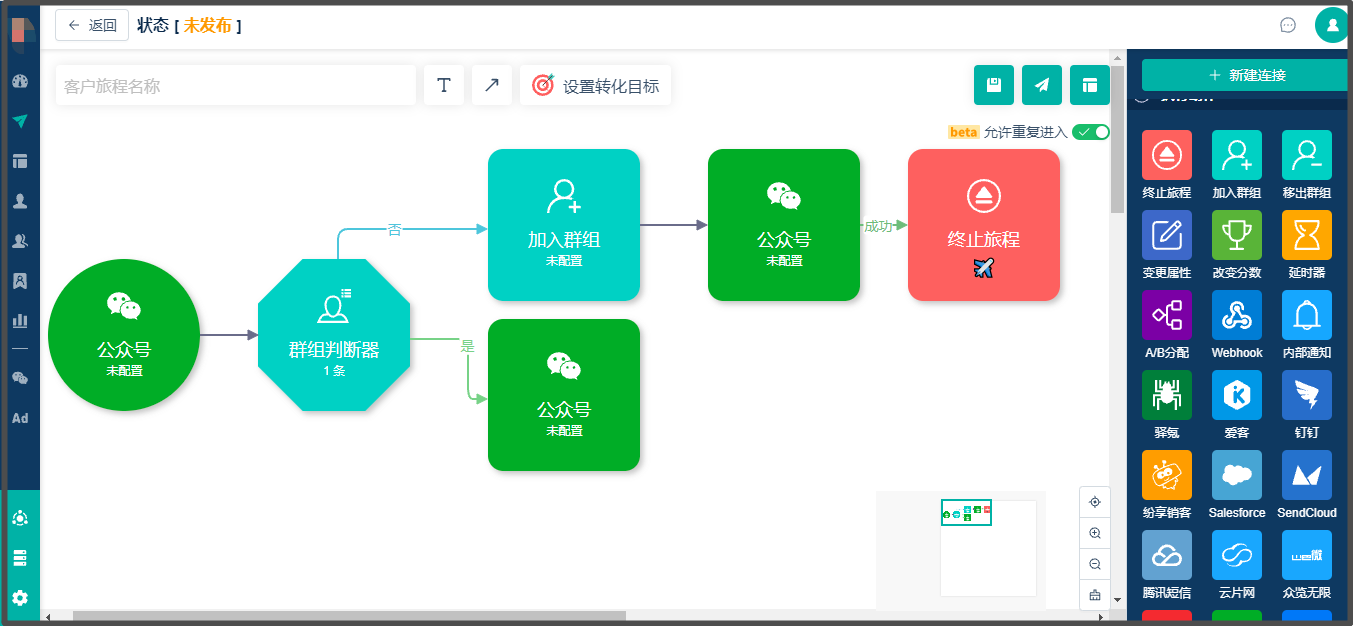
Task: Select the 加入群组 component in the right panel
Action: (1237, 155)
